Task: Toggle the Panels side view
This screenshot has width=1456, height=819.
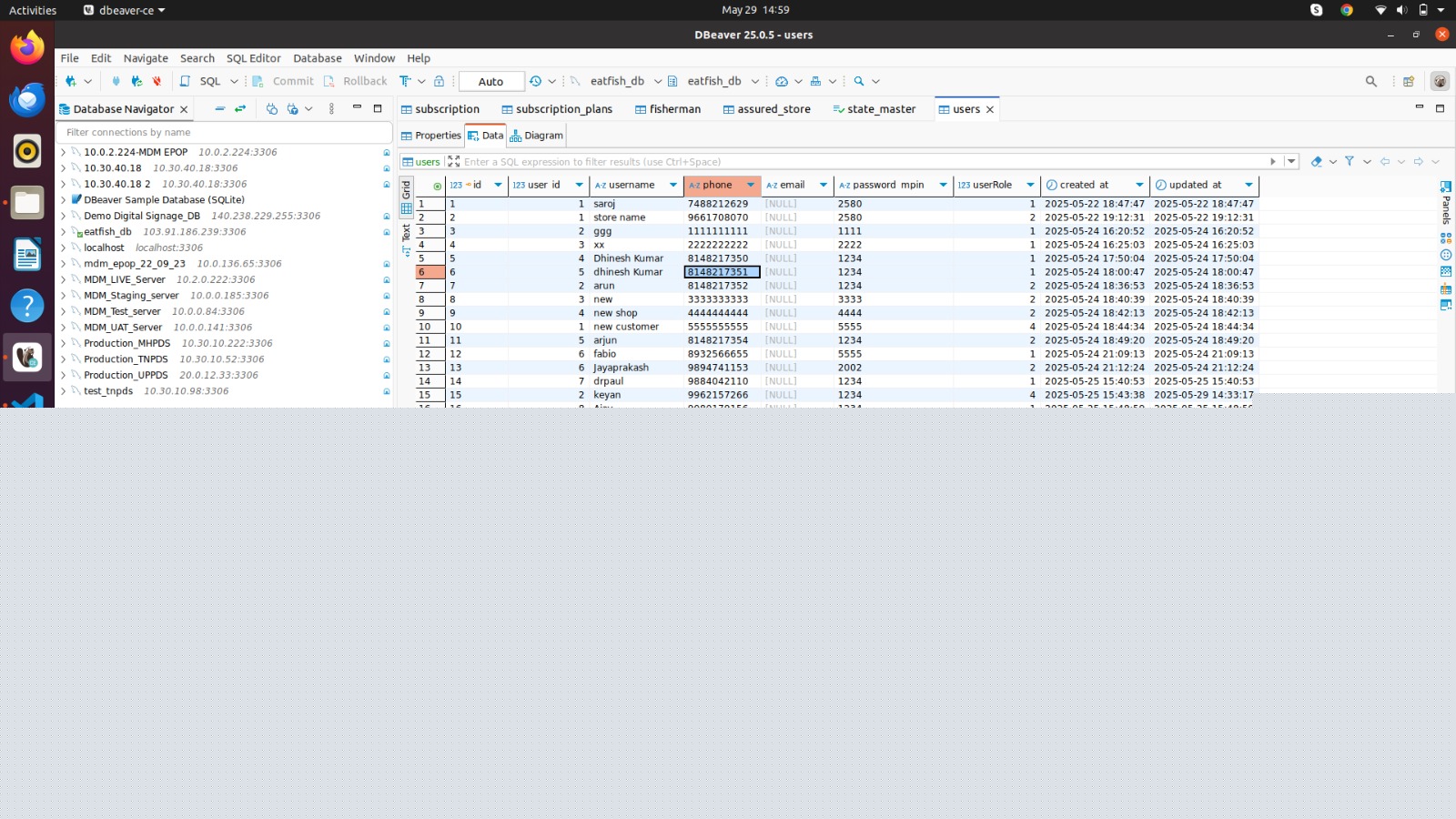Action: click(1446, 202)
